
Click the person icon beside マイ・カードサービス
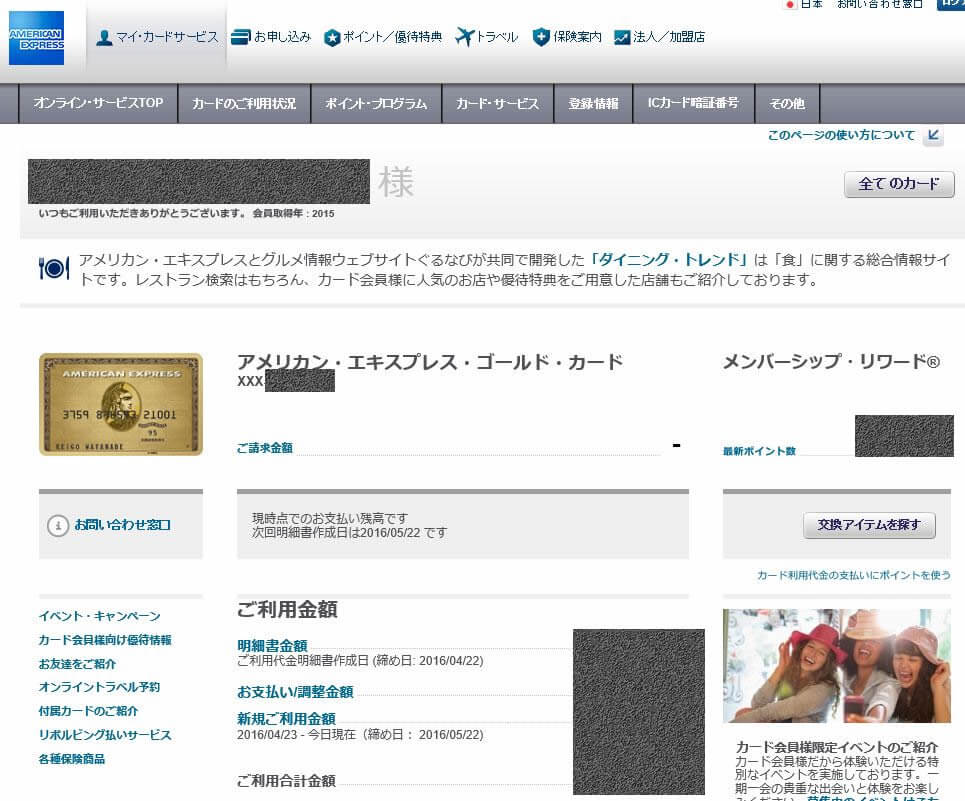pyautogui.click(x=105, y=38)
